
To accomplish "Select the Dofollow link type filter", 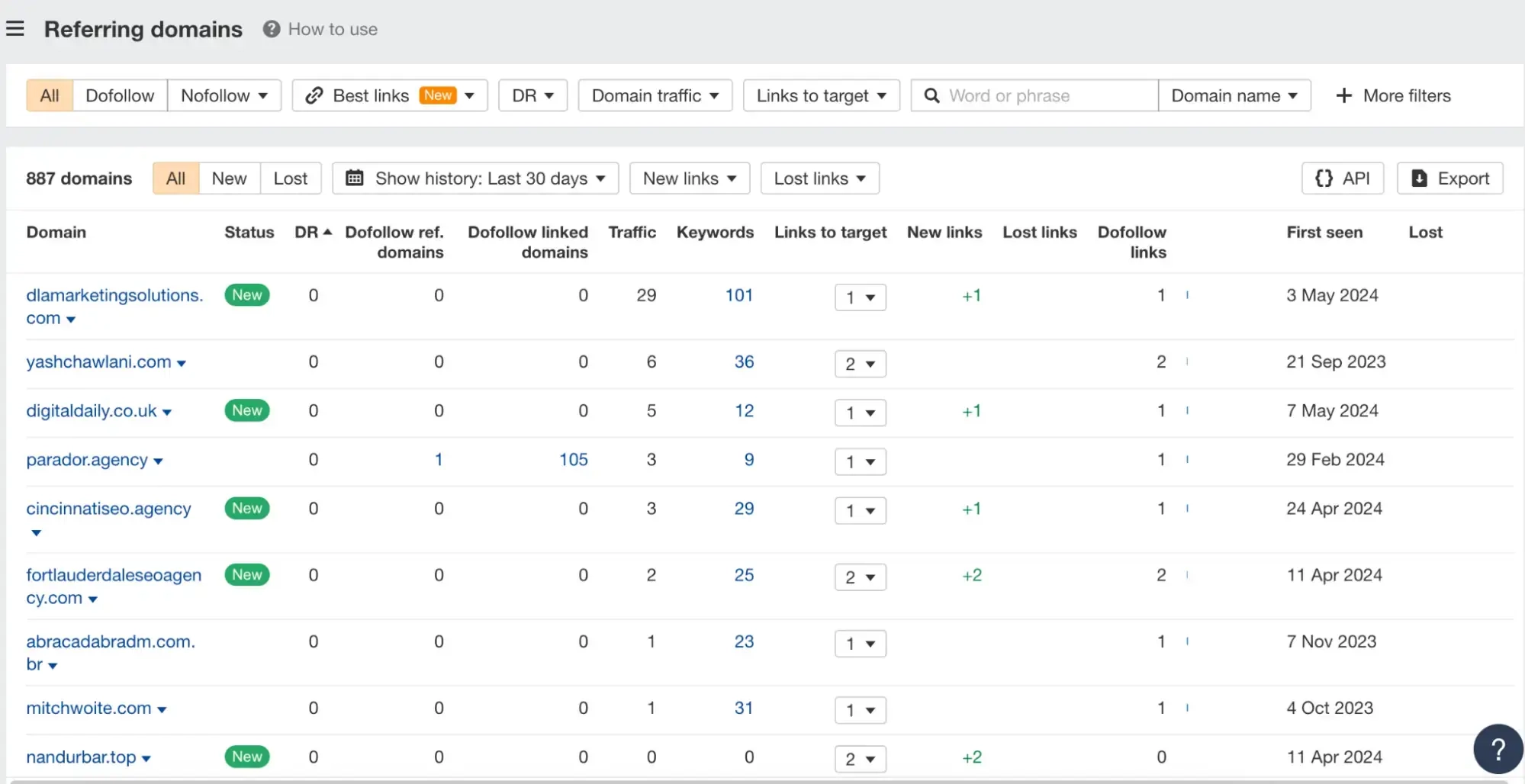I will tap(120, 95).
